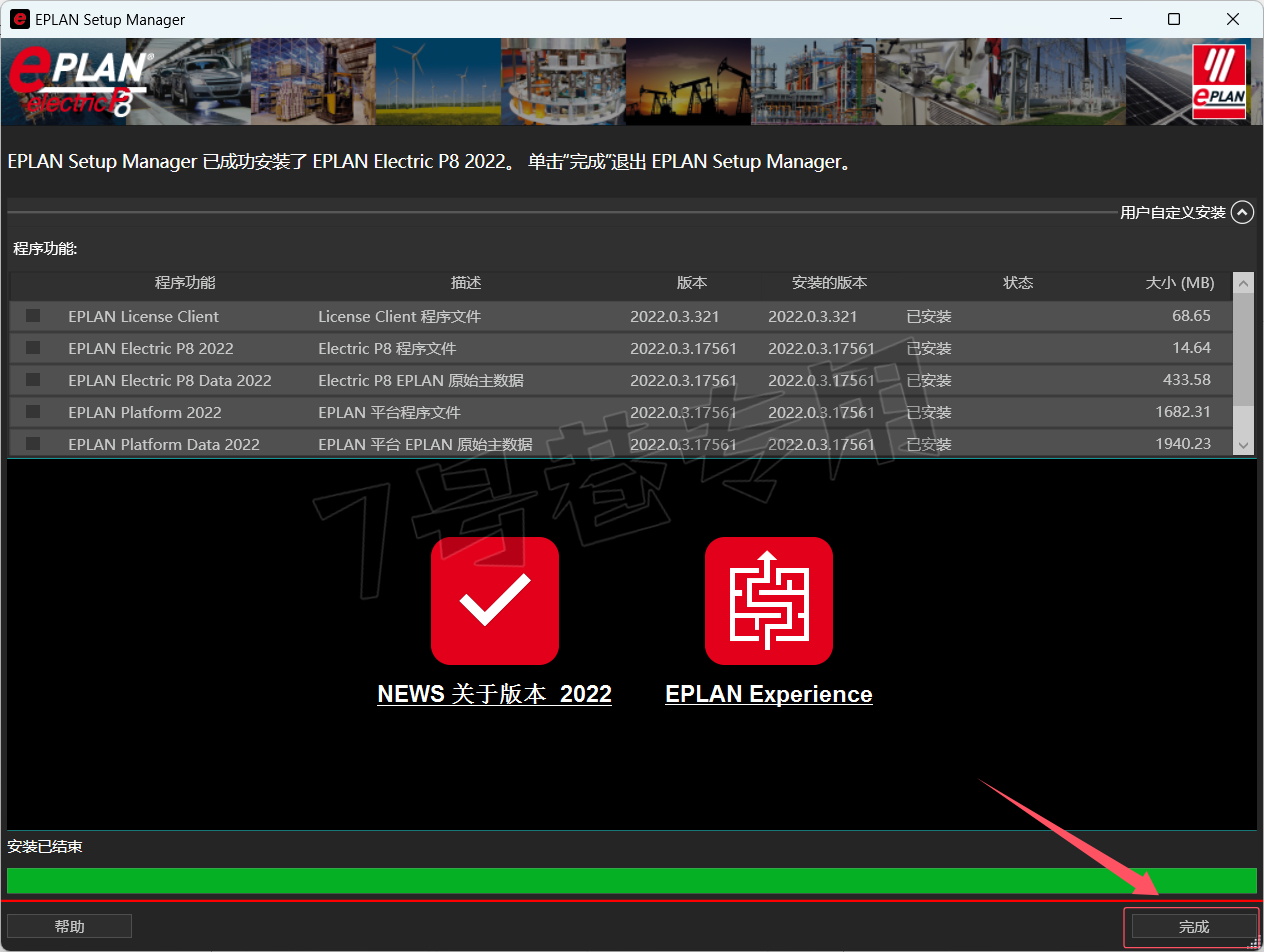Click the License Client installed version 2022.0.3.321

(x=812, y=316)
